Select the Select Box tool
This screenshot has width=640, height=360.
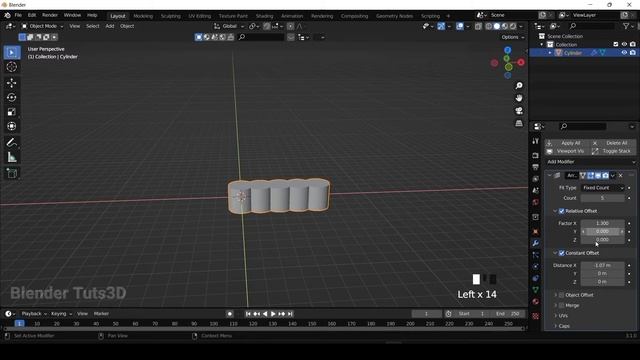(x=11, y=52)
